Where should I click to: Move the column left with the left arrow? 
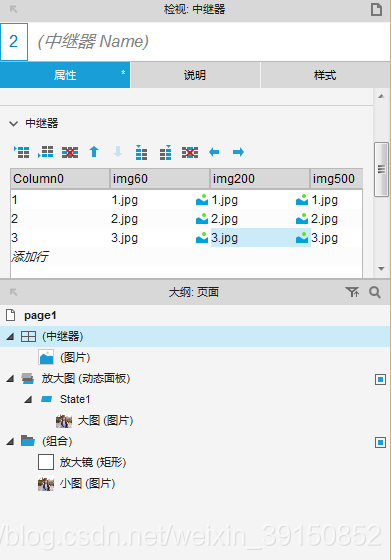(x=214, y=152)
